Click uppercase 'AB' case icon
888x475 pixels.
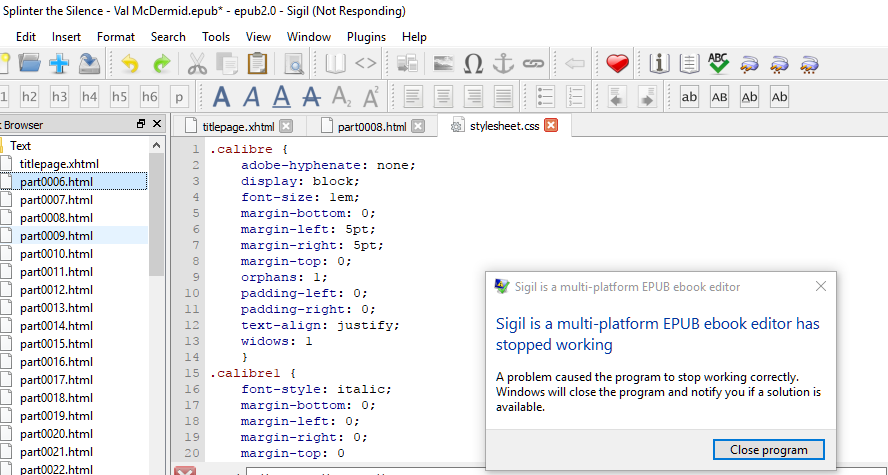pyautogui.click(x=719, y=97)
